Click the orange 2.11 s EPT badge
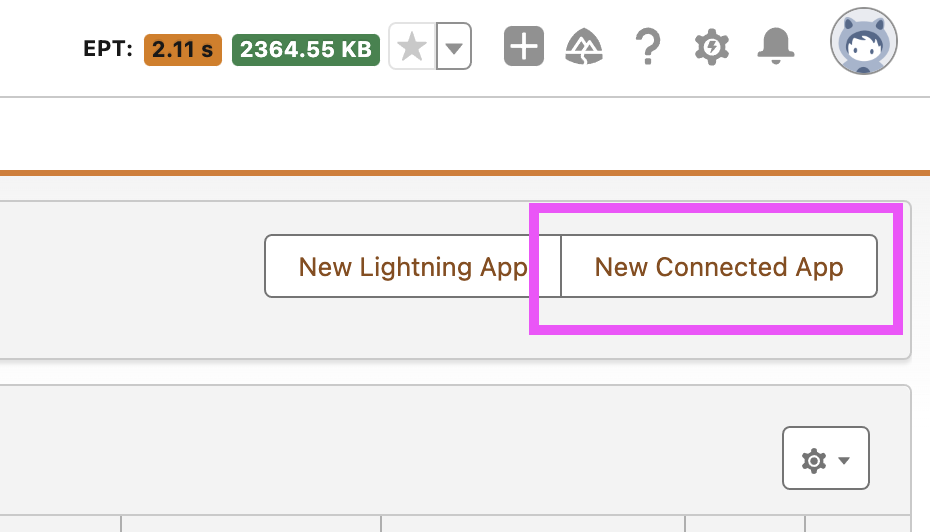This screenshot has height=532, width=930. (183, 48)
